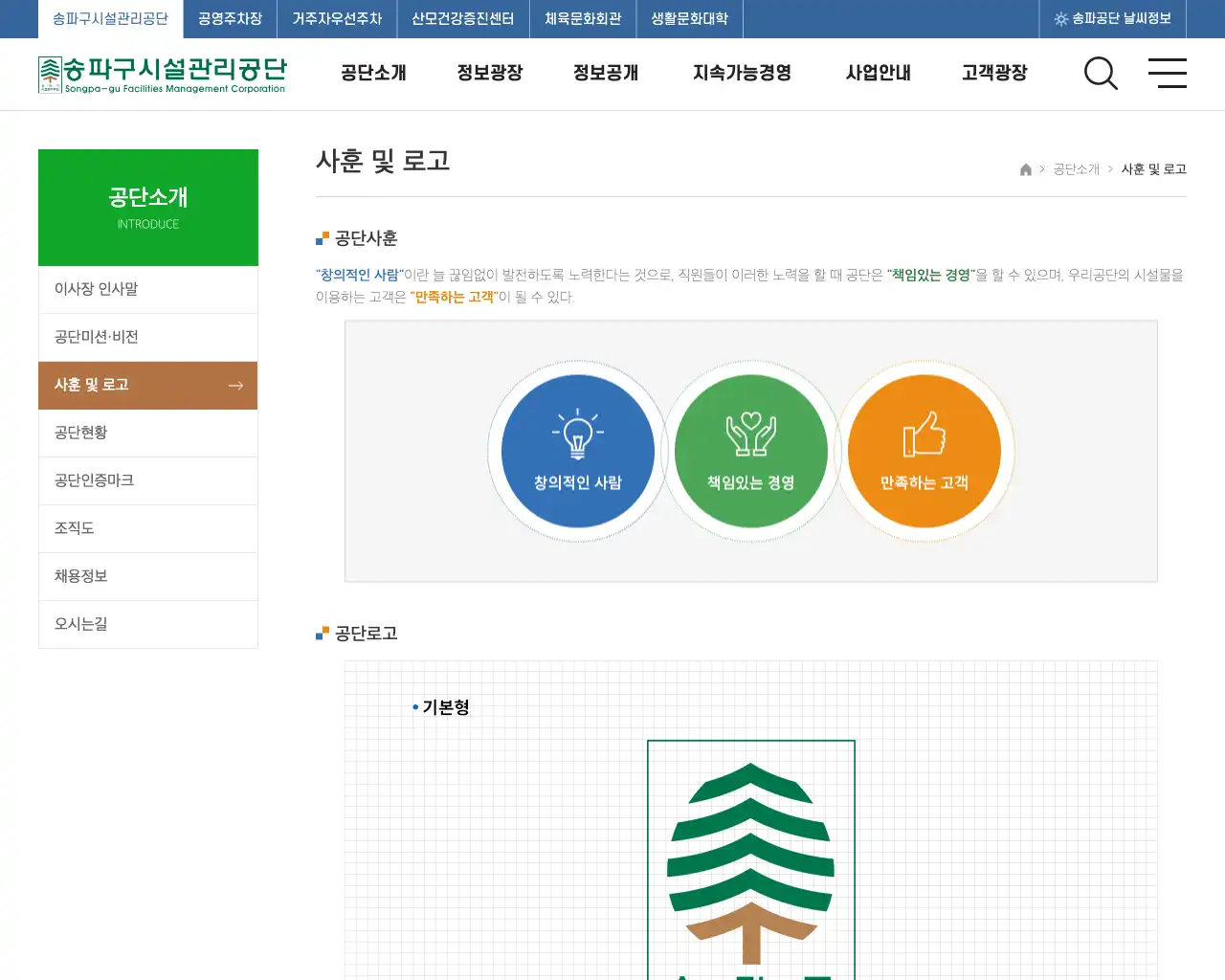1225x980 pixels.
Task: Expand the 공단소개 main menu
Action: [x=373, y=73]
